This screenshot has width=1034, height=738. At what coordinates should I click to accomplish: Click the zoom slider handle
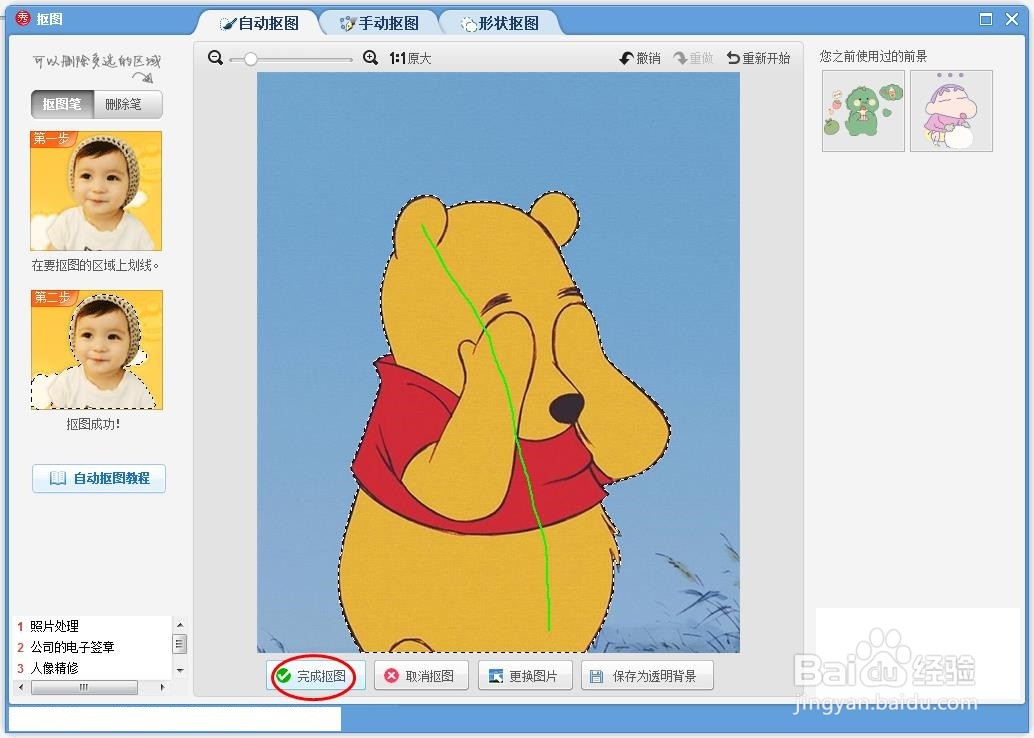(251, 59)
